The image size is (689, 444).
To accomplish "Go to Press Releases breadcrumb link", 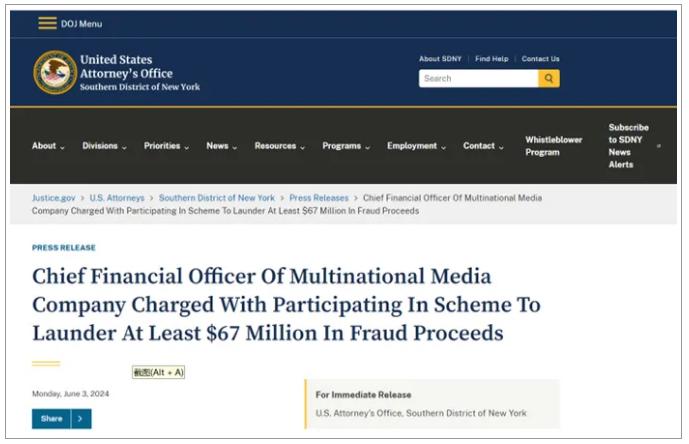I will (x=319, y=198).
